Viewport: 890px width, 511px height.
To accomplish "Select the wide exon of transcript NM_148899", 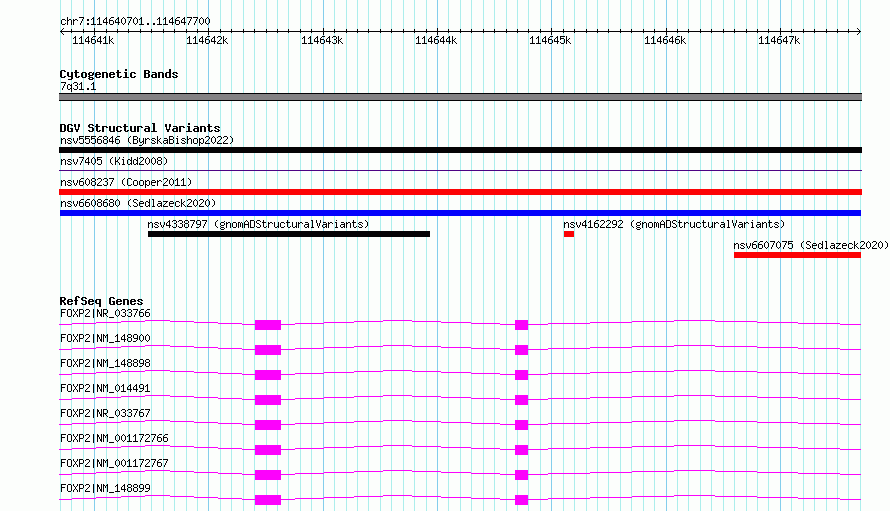I will pyautogui.click(x=268, y=500).
